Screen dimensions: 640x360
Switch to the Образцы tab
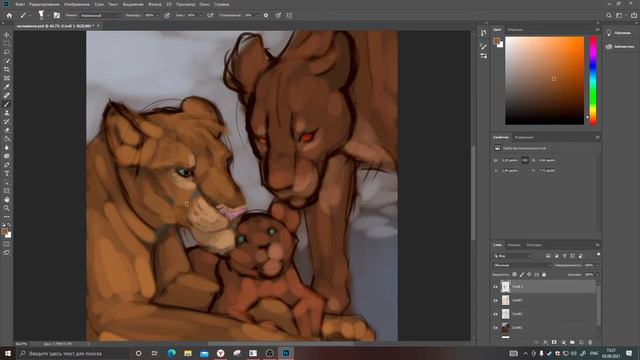pos(516,29)
